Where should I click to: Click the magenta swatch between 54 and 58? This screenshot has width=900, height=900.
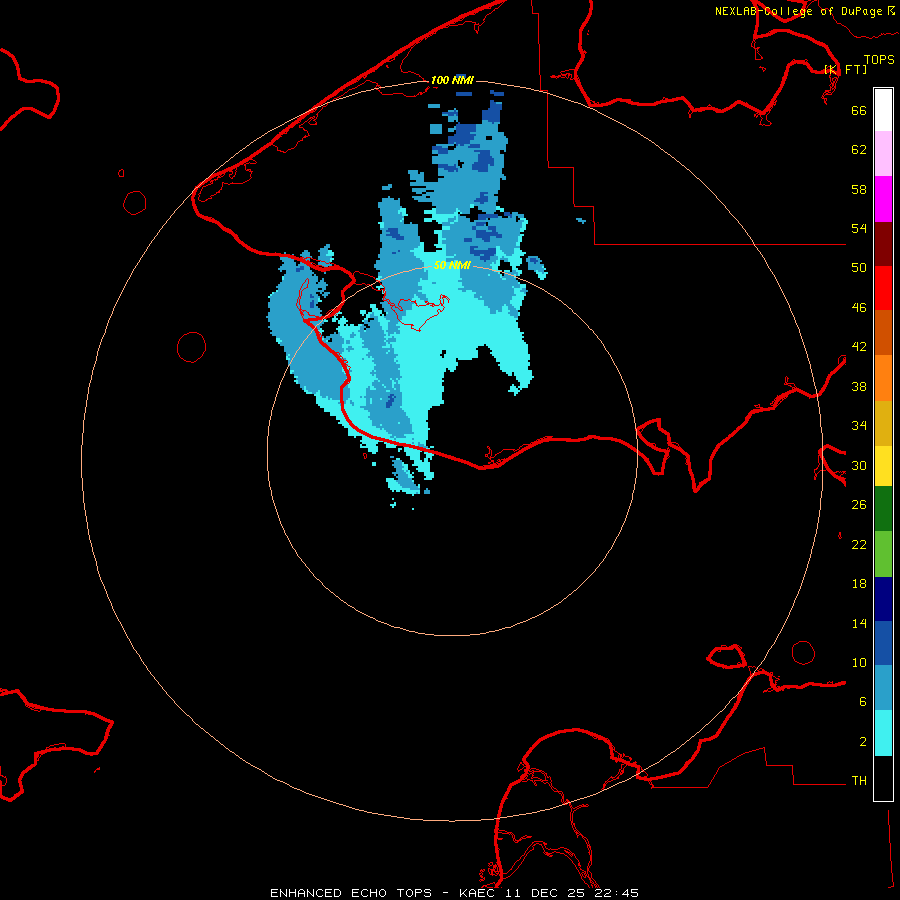coord(883,199)
